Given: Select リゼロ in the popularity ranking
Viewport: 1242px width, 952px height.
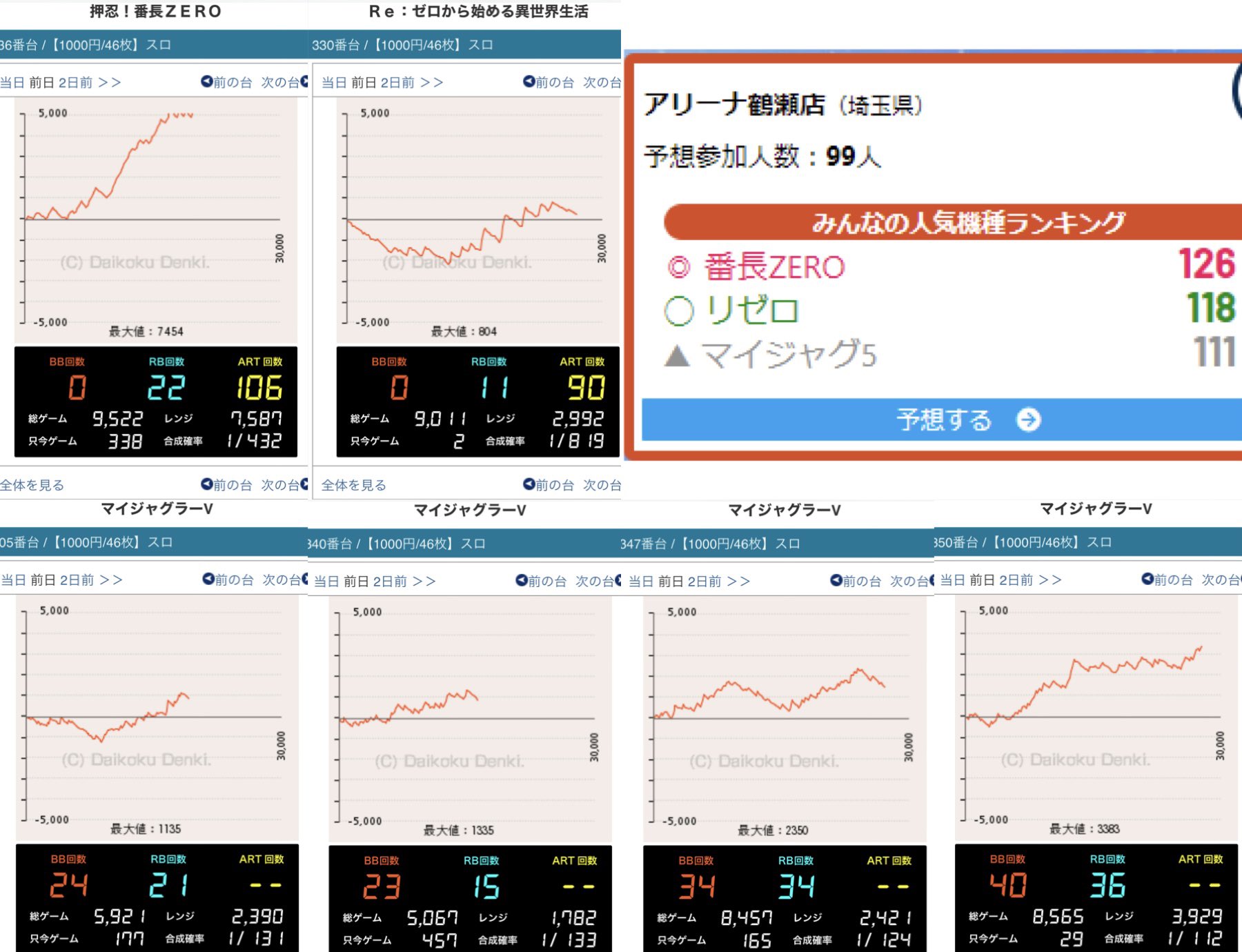Looking at the screenshot, I should point(752,310).
